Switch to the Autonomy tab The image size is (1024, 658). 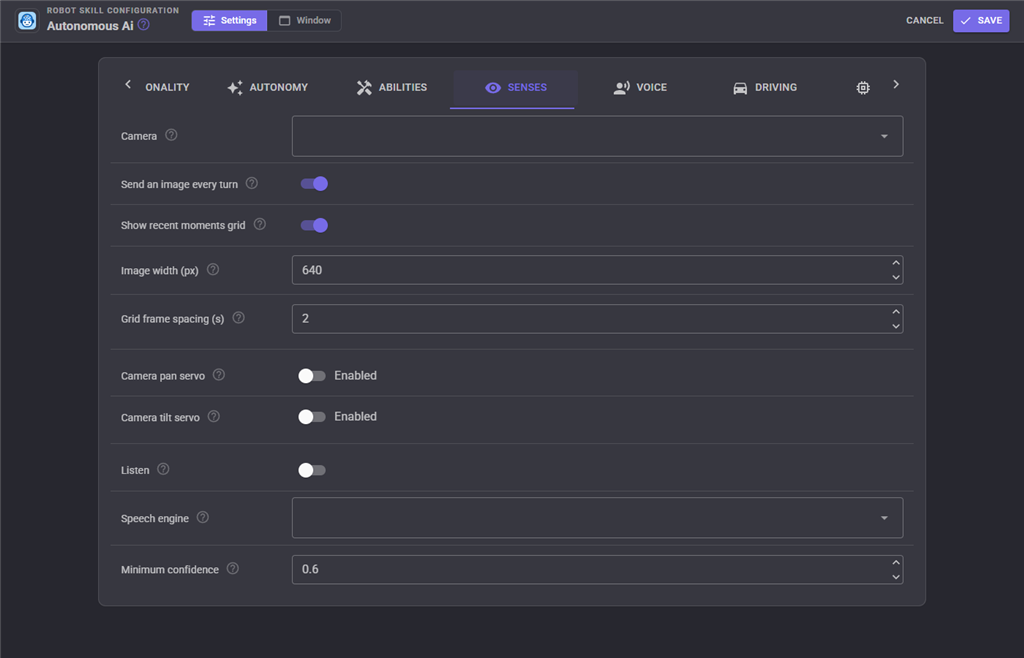(268, 87)
